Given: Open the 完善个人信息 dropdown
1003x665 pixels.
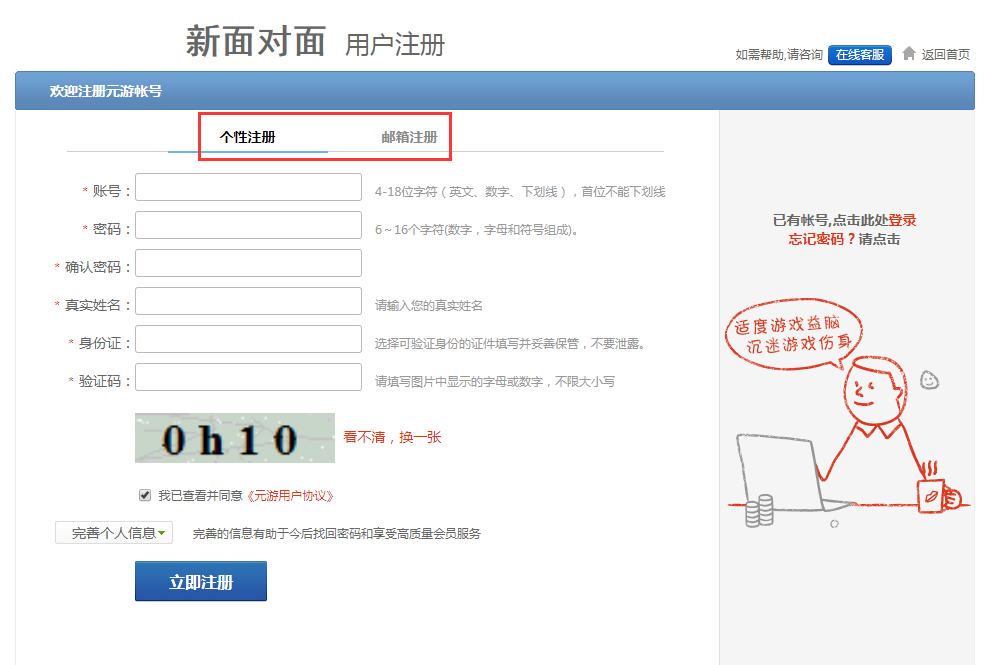Looking at the screenshot, I should pos(113,532).
